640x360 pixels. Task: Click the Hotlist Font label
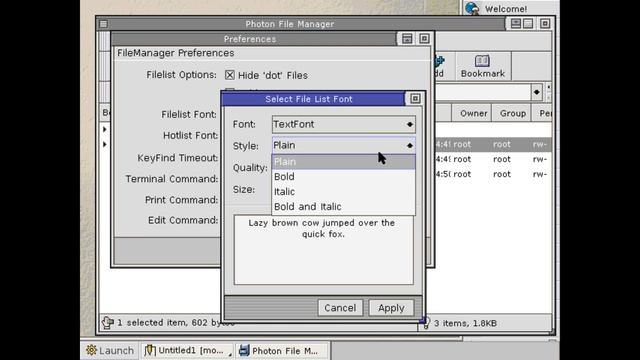pyautogui.click(x=190, y=136)
